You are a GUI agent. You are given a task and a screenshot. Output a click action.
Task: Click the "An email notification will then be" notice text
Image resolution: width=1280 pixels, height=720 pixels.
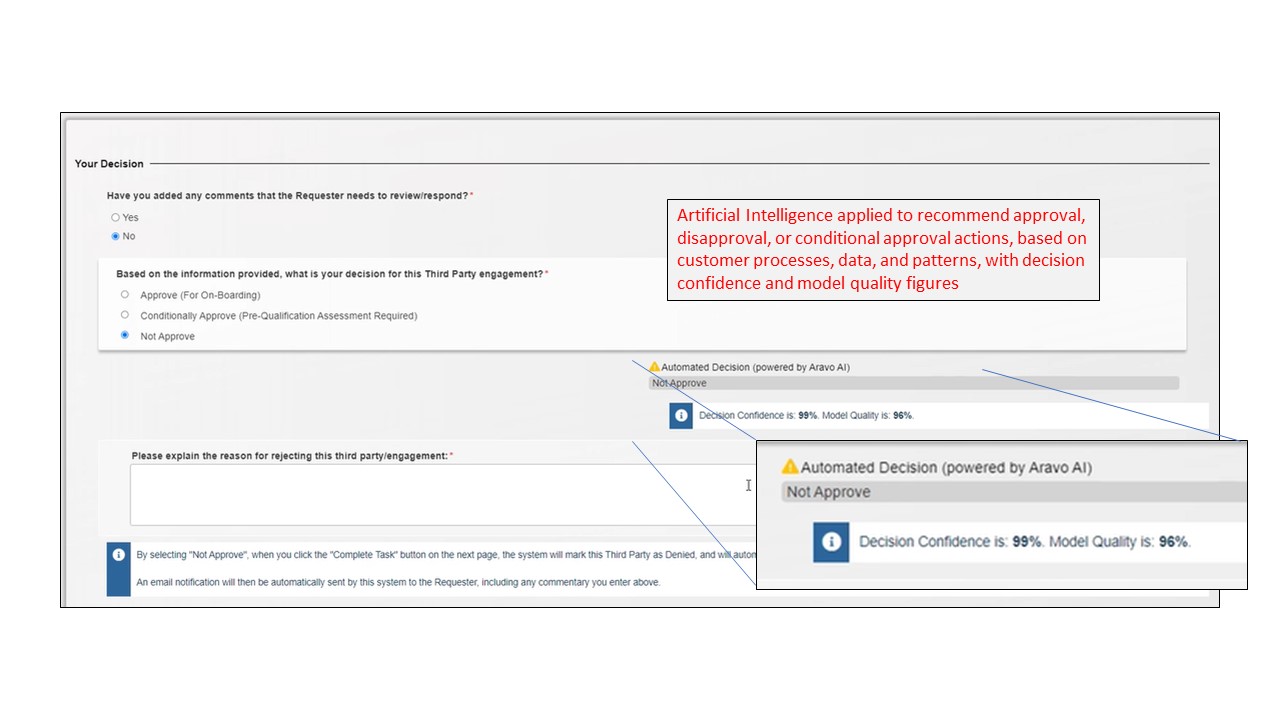coord(398,582)
